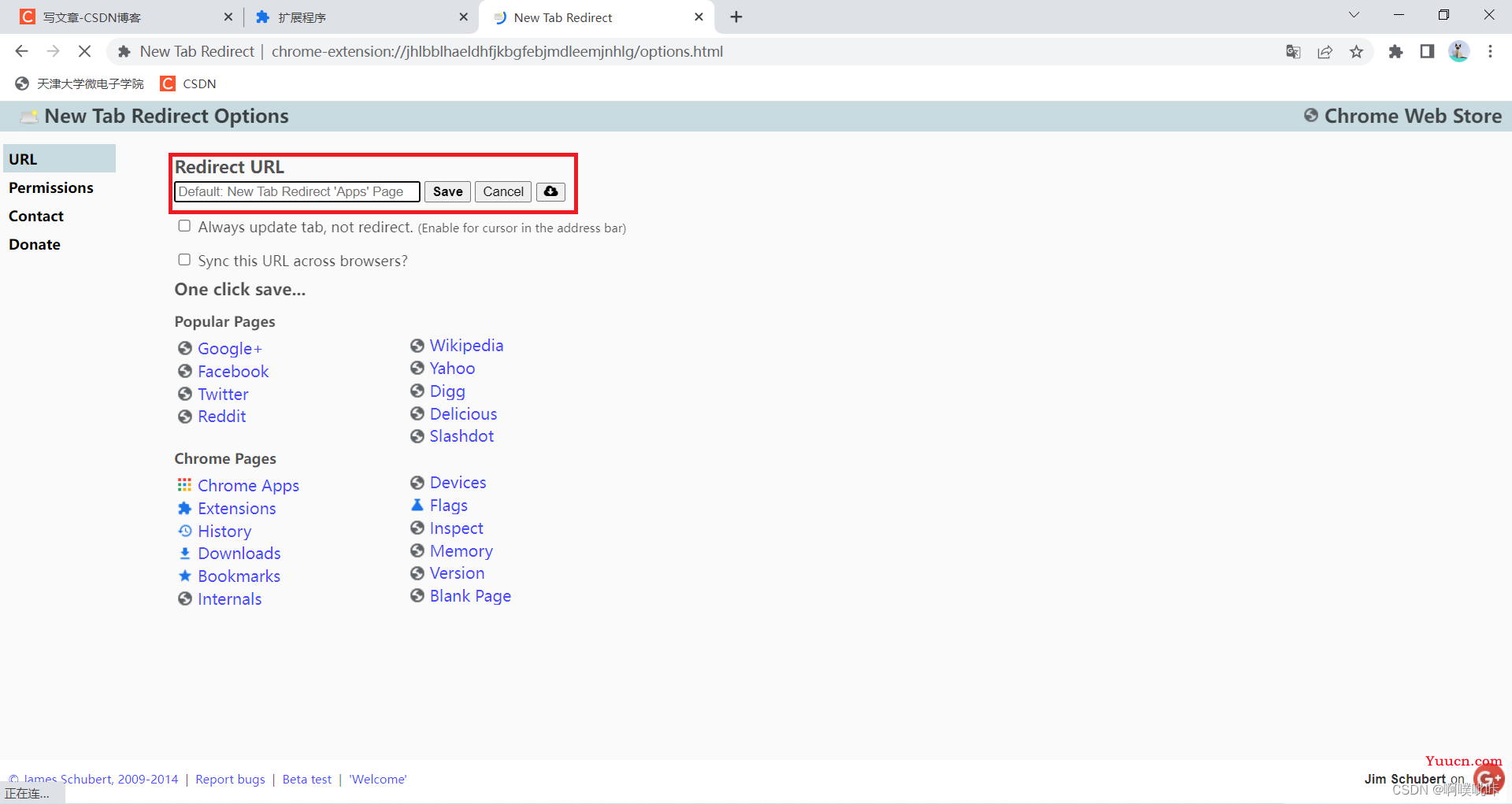Click the Memory link
1512x804 pixels.
coord(461,550)
